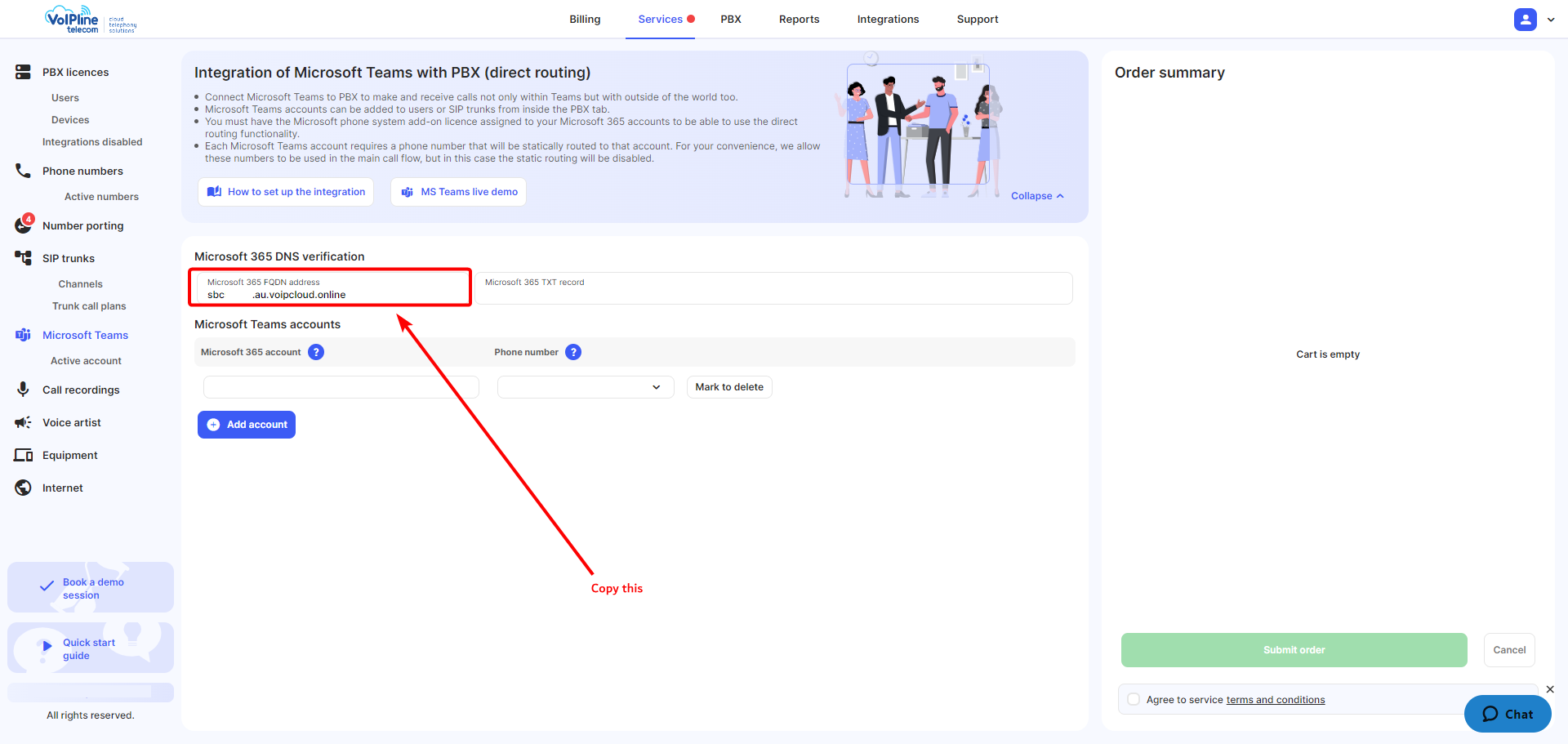Viewport: 1568px width, 744px height.
Task: Click Cancel in order summary
Action: point(1509,650)
